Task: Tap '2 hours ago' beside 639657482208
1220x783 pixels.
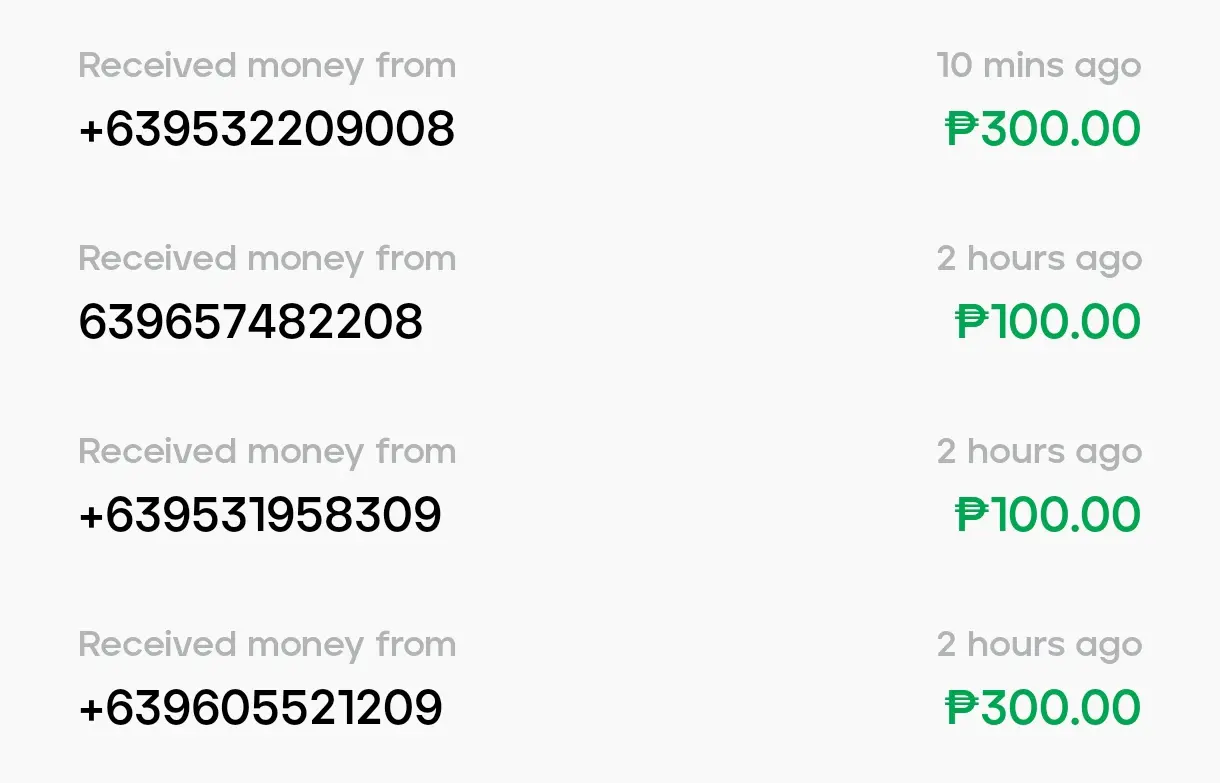Action: click(x=1039, y=260)
